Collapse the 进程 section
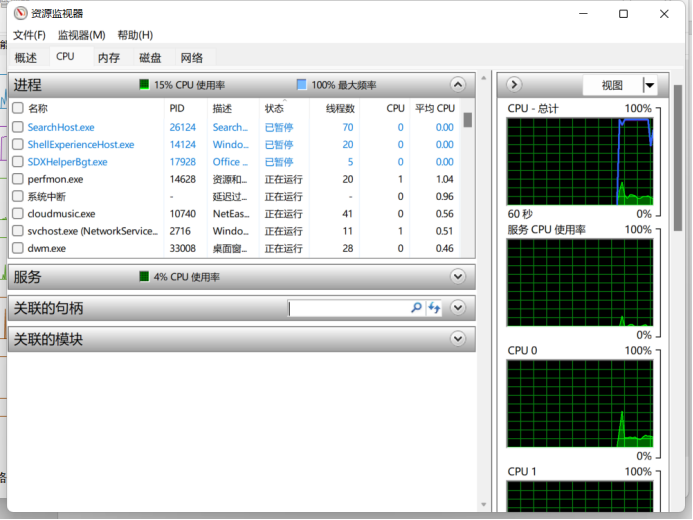This screenshot has width=693, height=520. click(458, 84)
